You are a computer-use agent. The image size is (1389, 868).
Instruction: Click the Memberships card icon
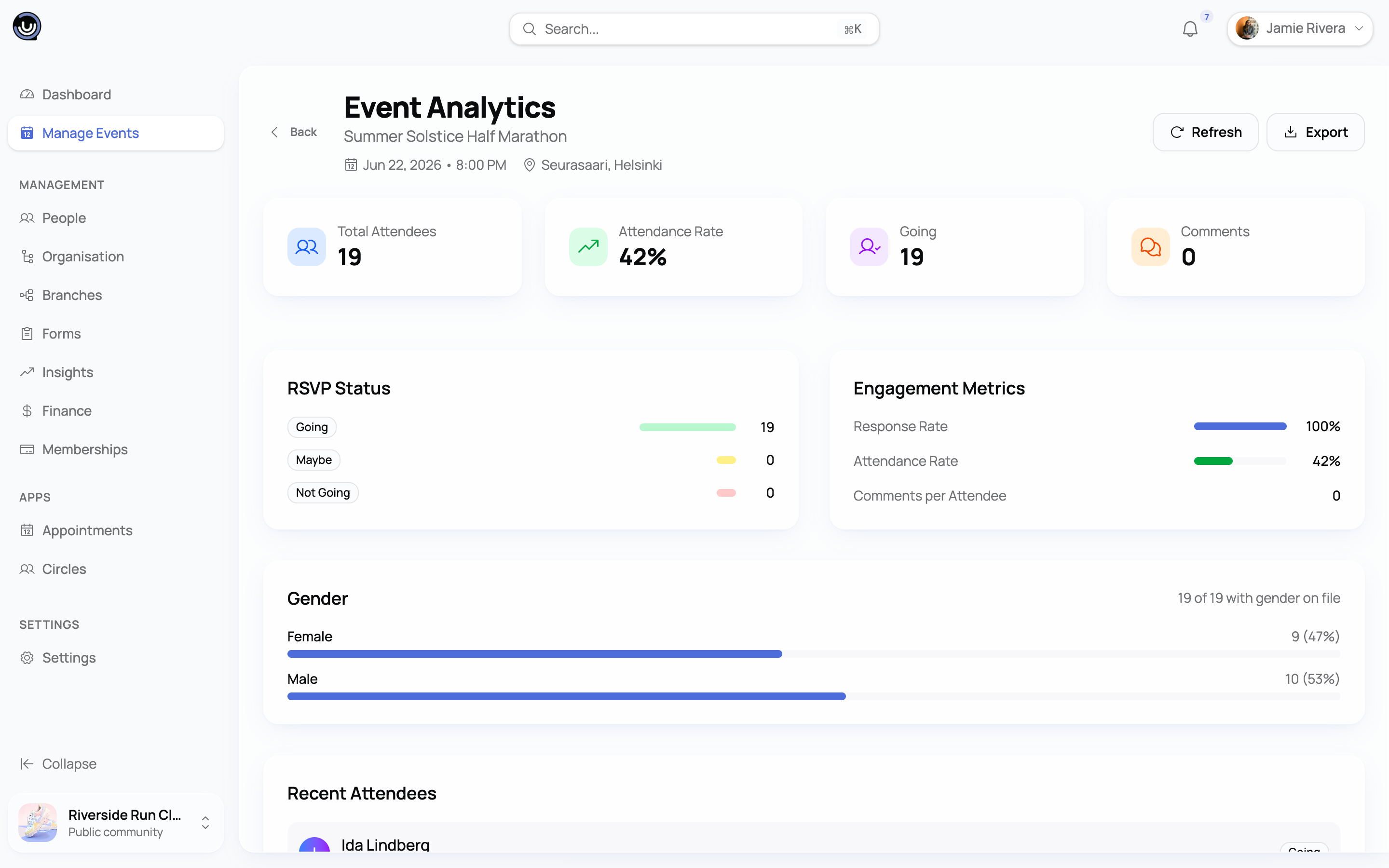coord(27,449)
